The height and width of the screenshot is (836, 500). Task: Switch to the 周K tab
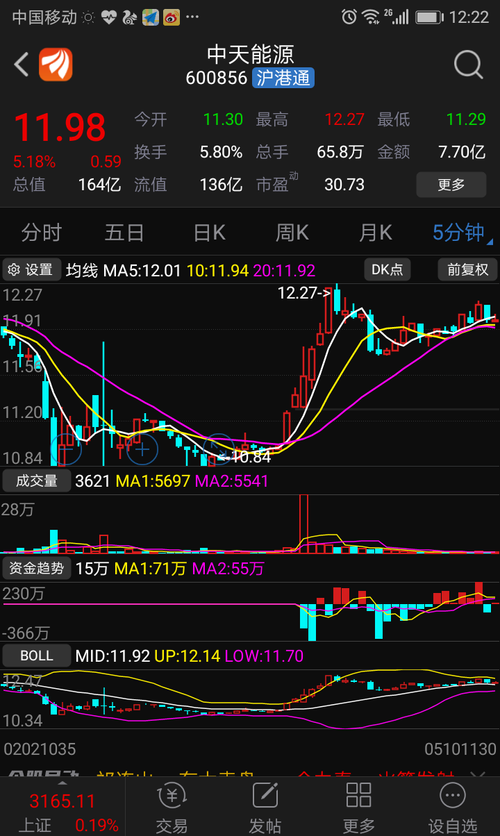click(292, 233)
